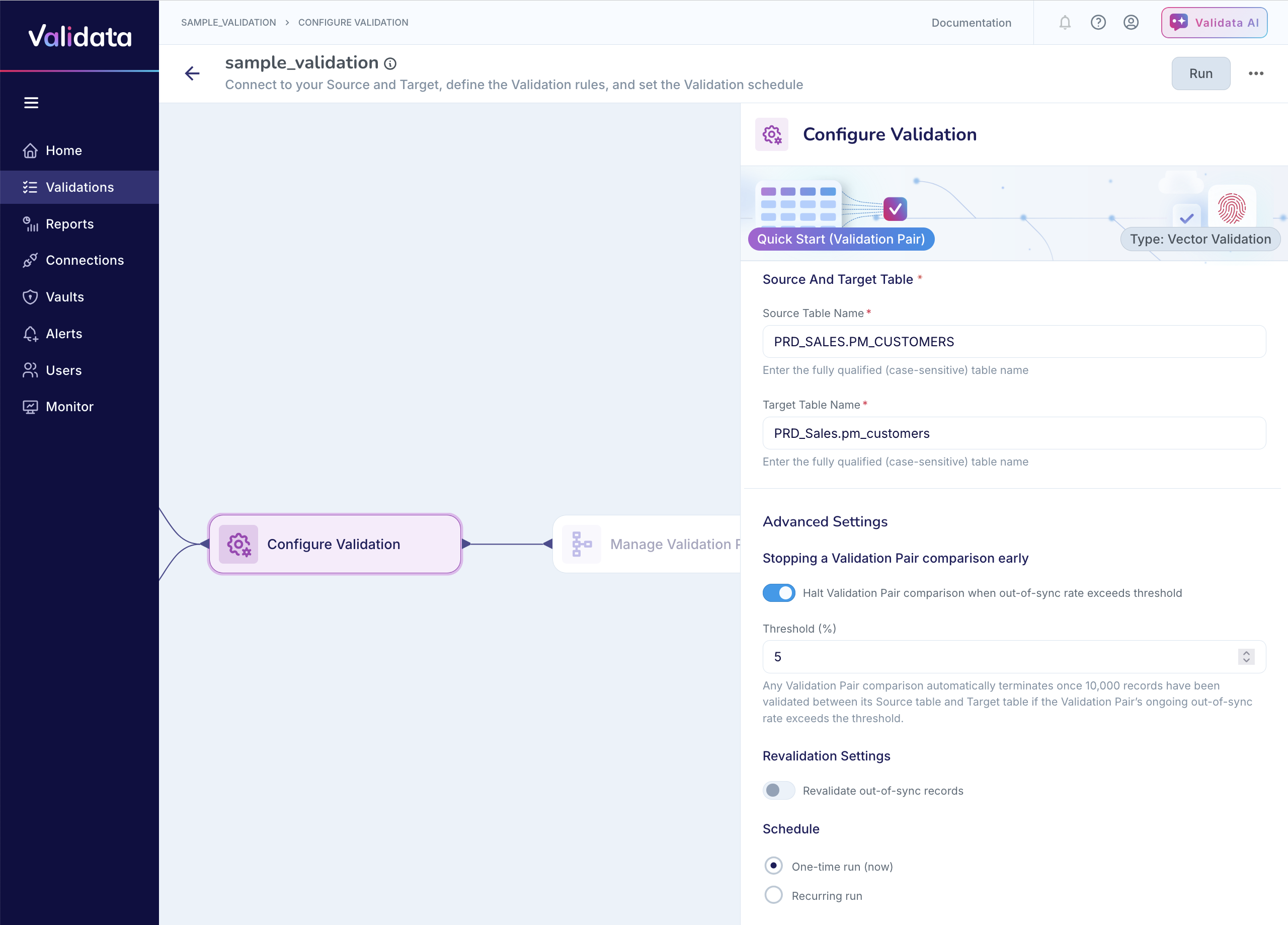Select the Recurring run schedule option
Screen dimensions: 1288x925
(773, 895)
